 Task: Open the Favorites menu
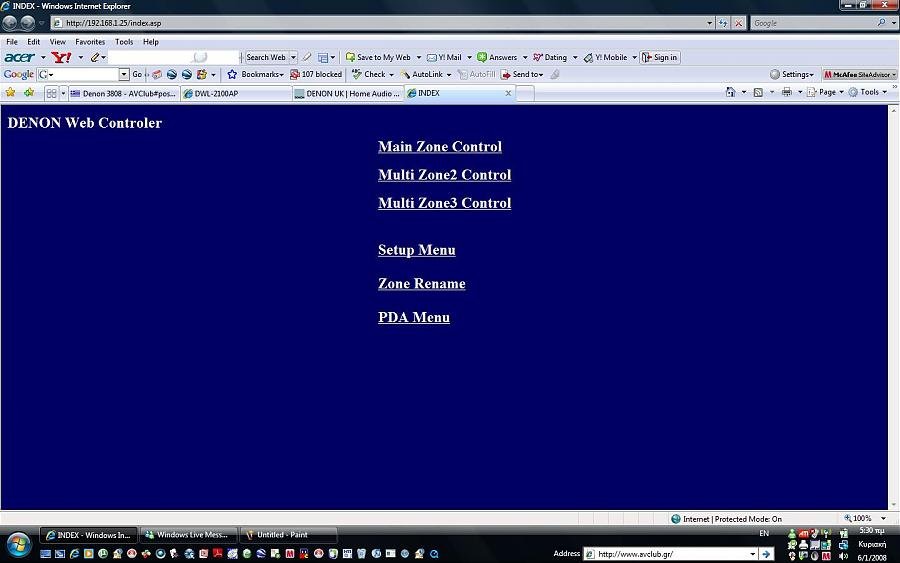tap(90, 42)
